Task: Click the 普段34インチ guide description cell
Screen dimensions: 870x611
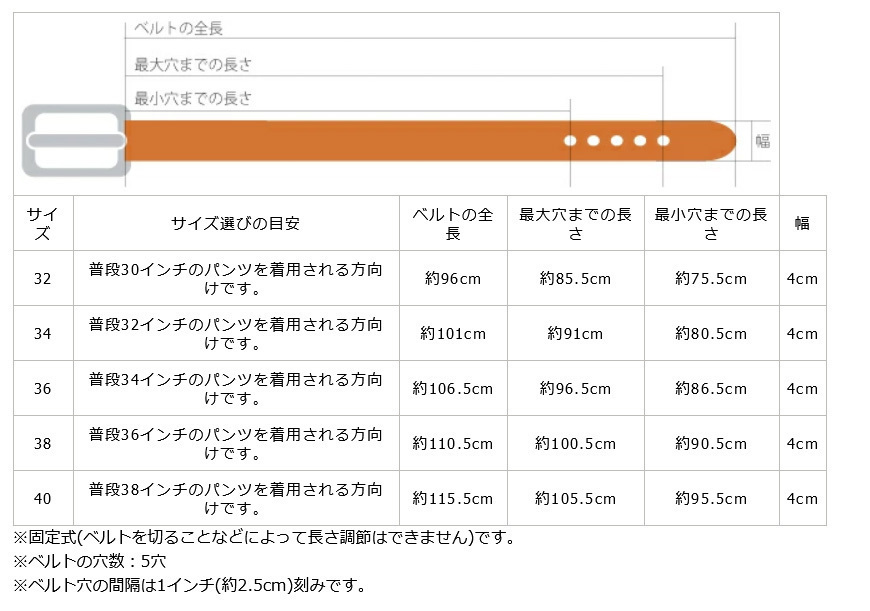Action: tap(236, 389)
